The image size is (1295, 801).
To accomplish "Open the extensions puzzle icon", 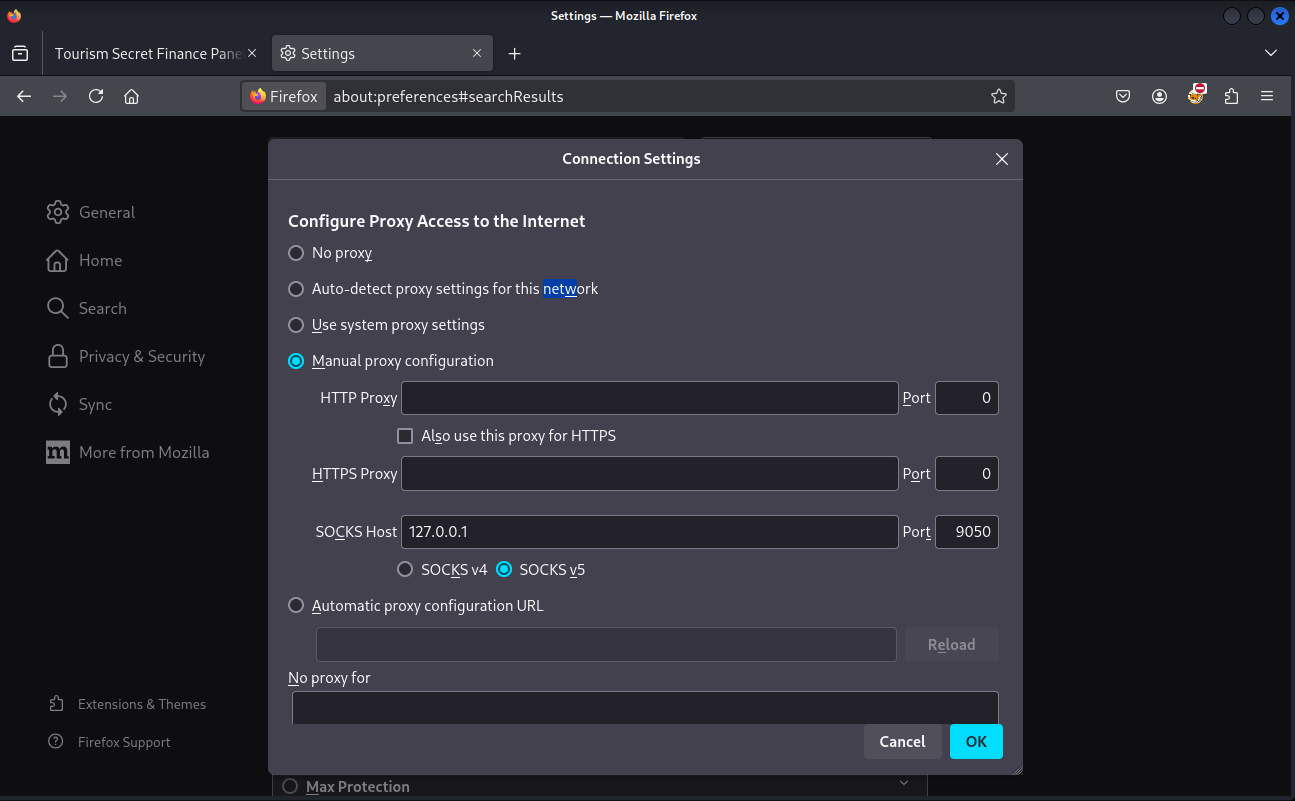I will [1231, 96].
